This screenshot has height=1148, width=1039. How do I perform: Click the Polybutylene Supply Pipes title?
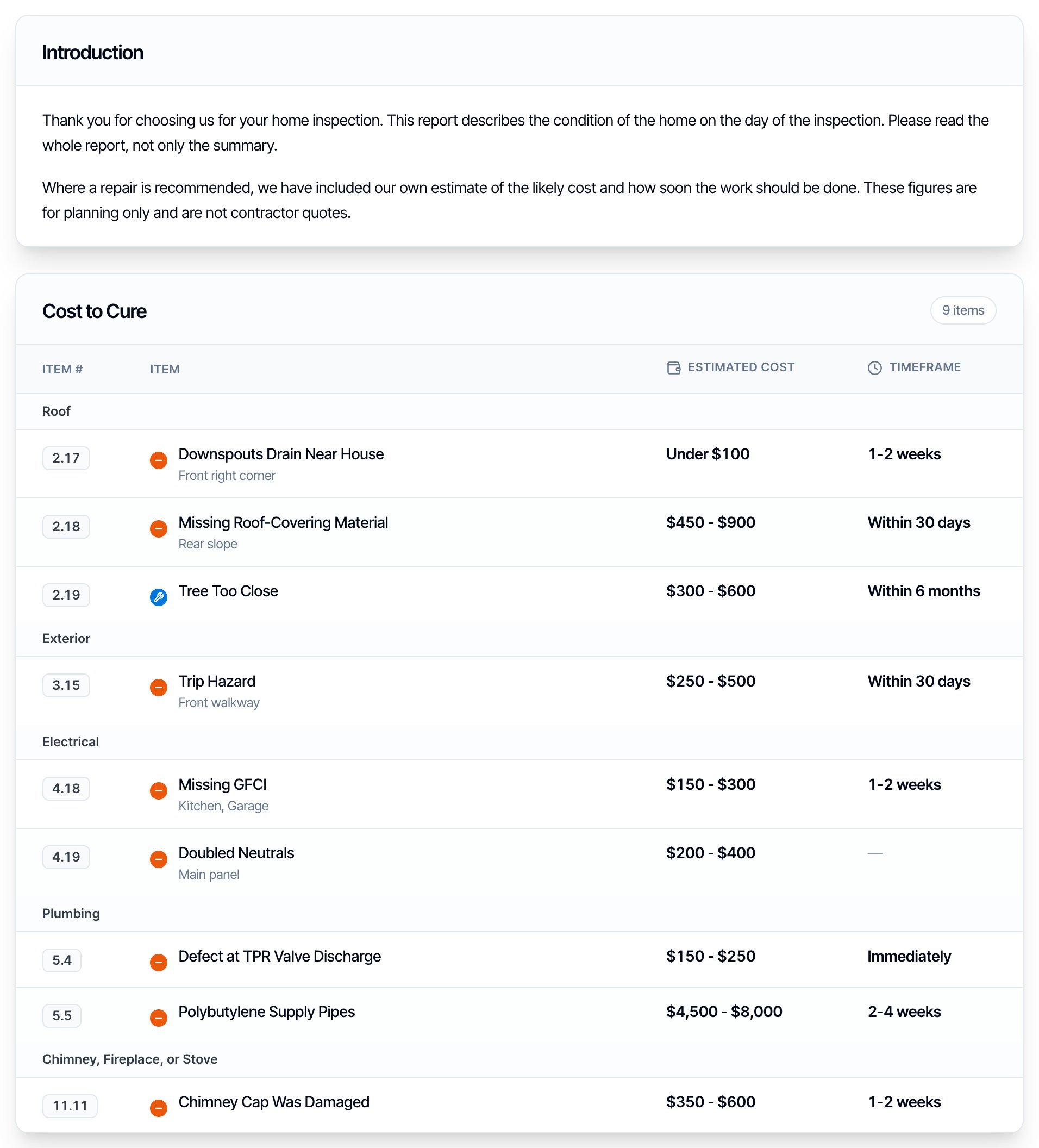coord(266,1012)
